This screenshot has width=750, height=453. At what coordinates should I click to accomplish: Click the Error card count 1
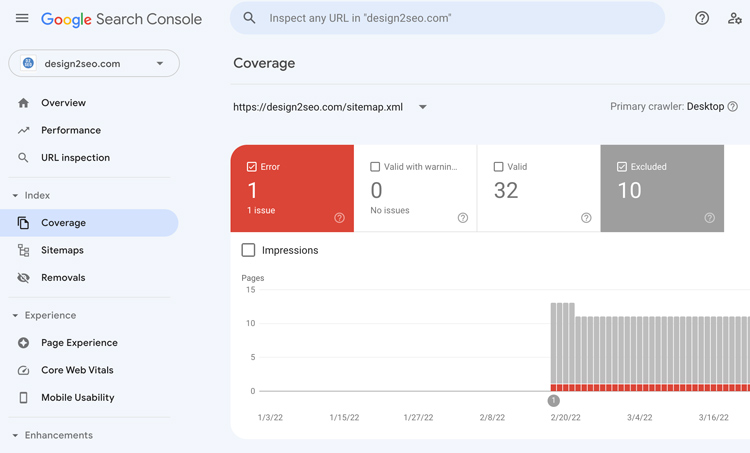(253, 190)
